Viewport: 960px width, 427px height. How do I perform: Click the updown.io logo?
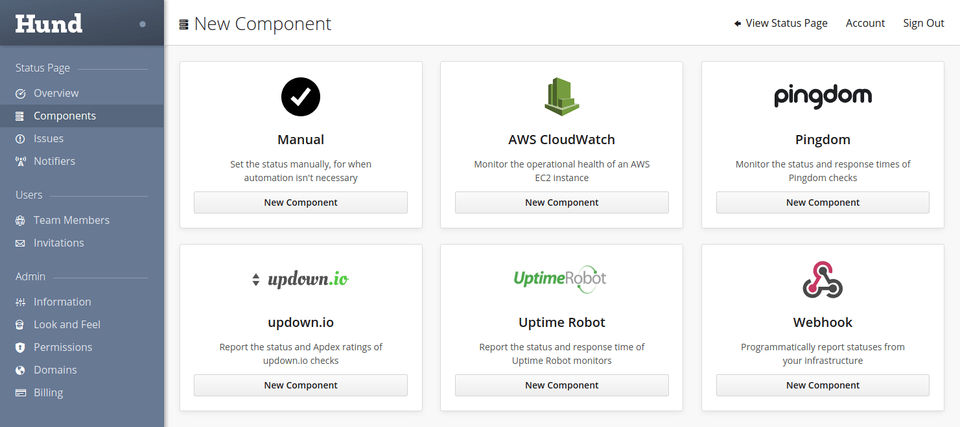[300, 279]
